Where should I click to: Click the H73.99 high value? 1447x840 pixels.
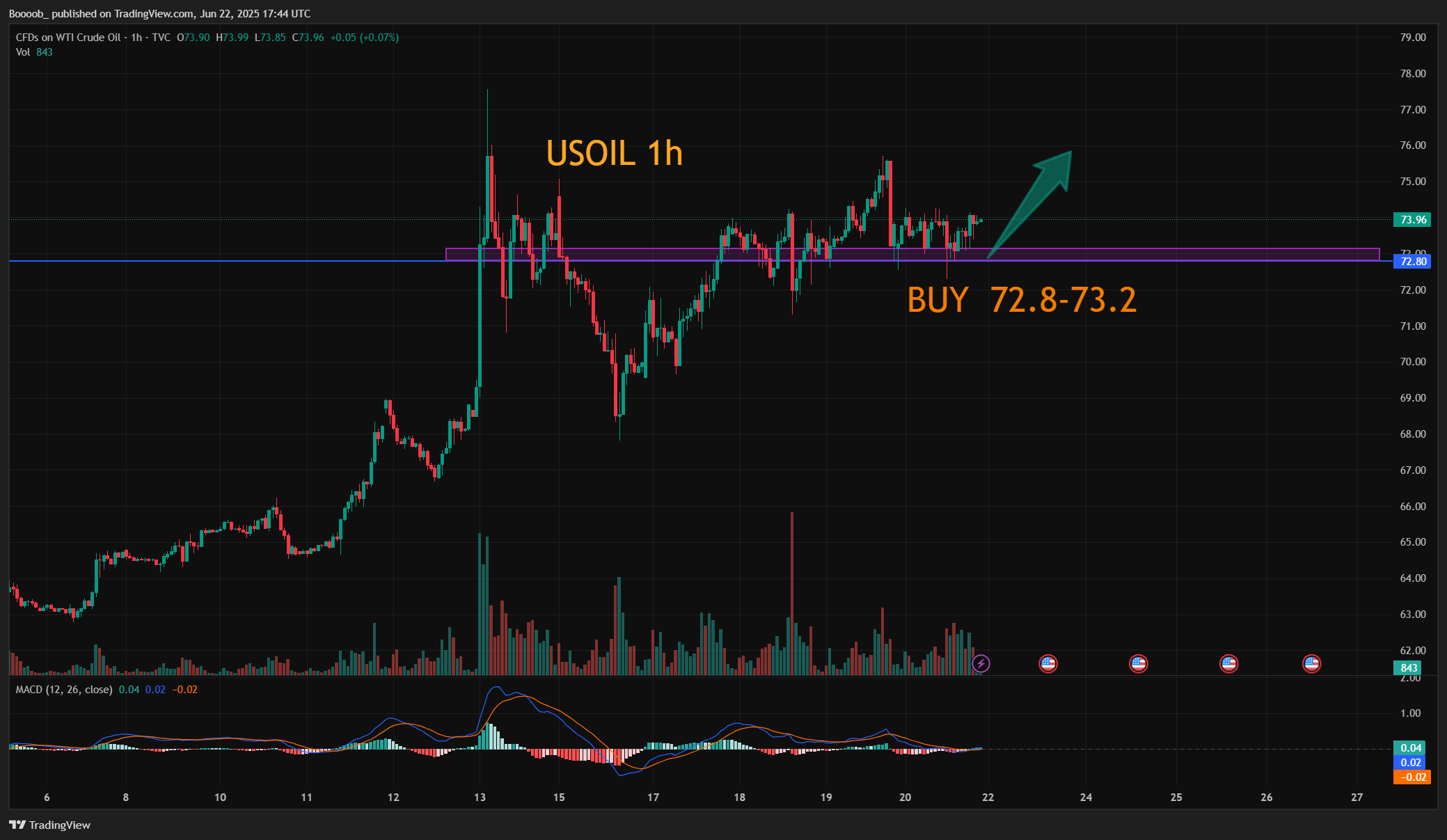click(232, 38)
